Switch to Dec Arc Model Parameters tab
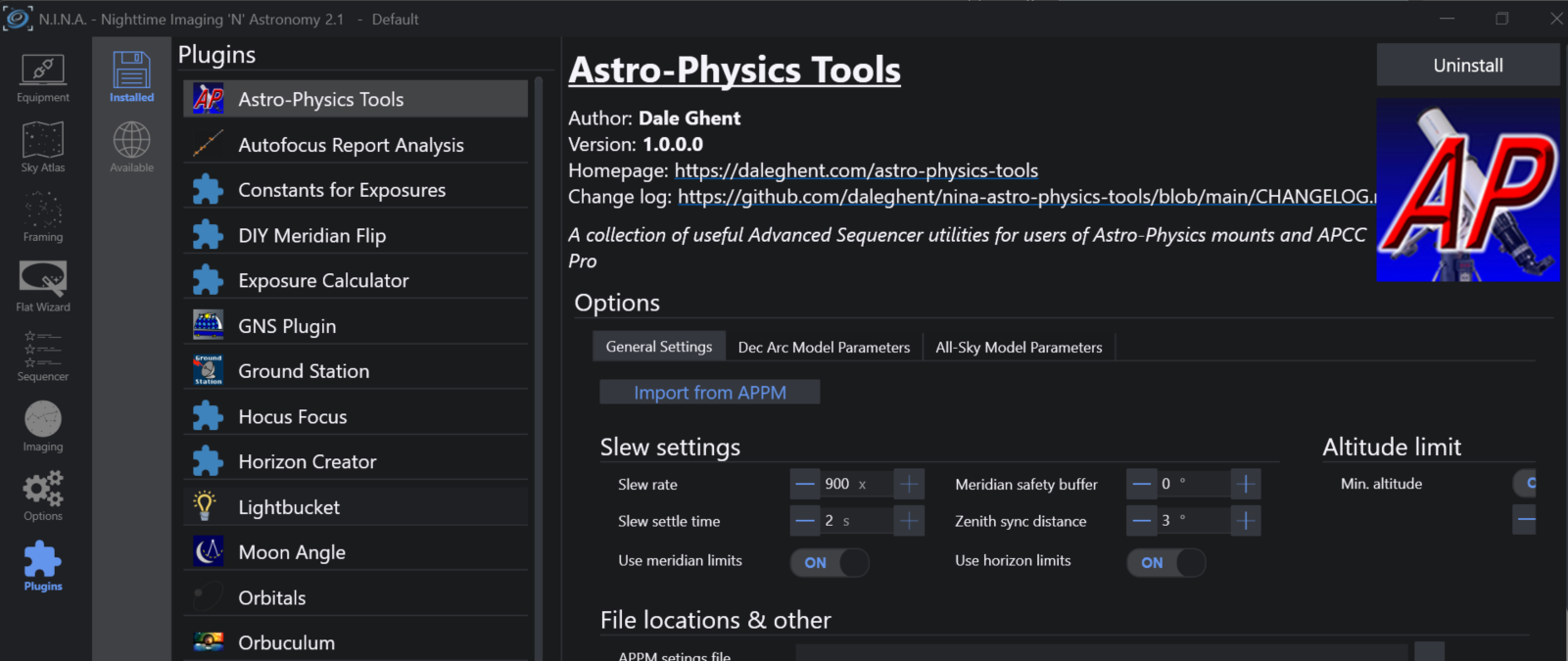Viewport: 1568px width, 661px height. (x=824, y=347)
